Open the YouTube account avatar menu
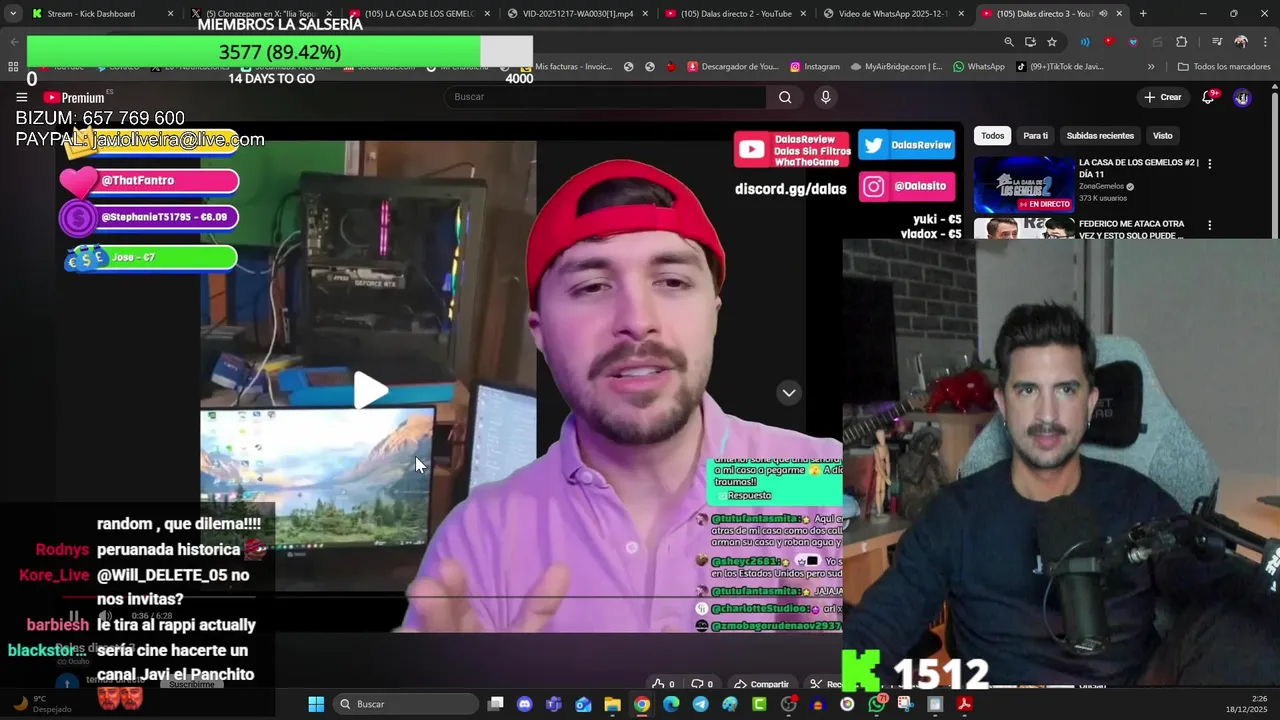 tap(1242, 97)
